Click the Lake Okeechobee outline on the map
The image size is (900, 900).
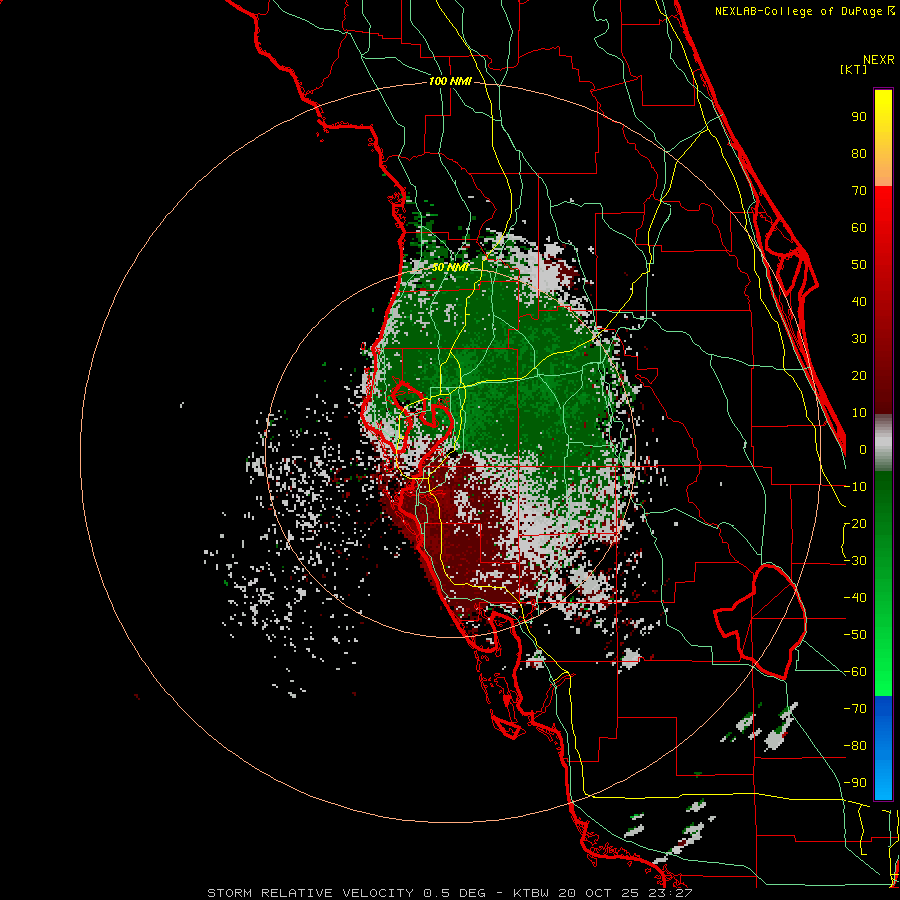(x=761, y=622)
